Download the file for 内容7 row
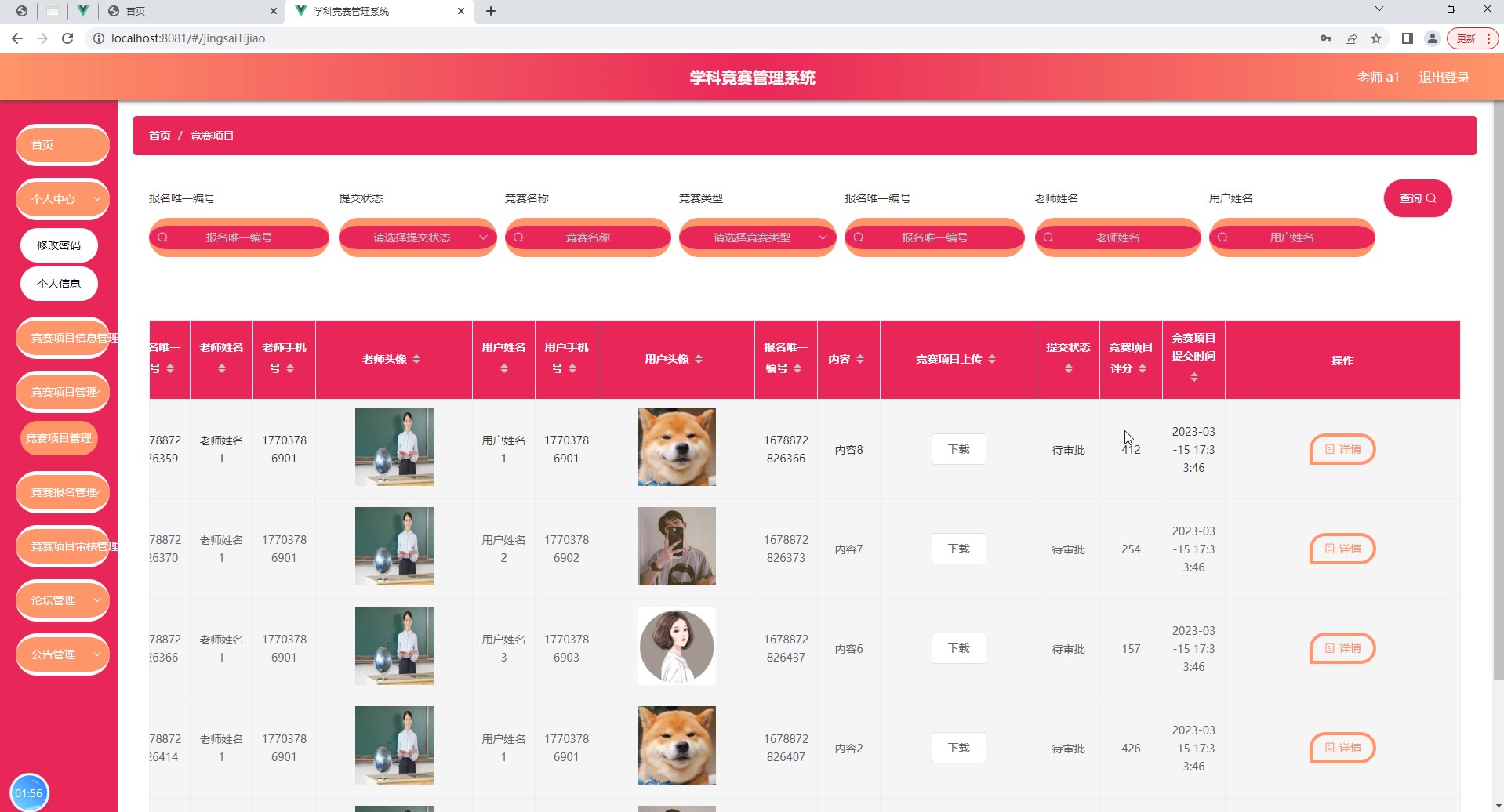Image resolution: width=1504 pixels, height=812 pixels. coord(958,549)
